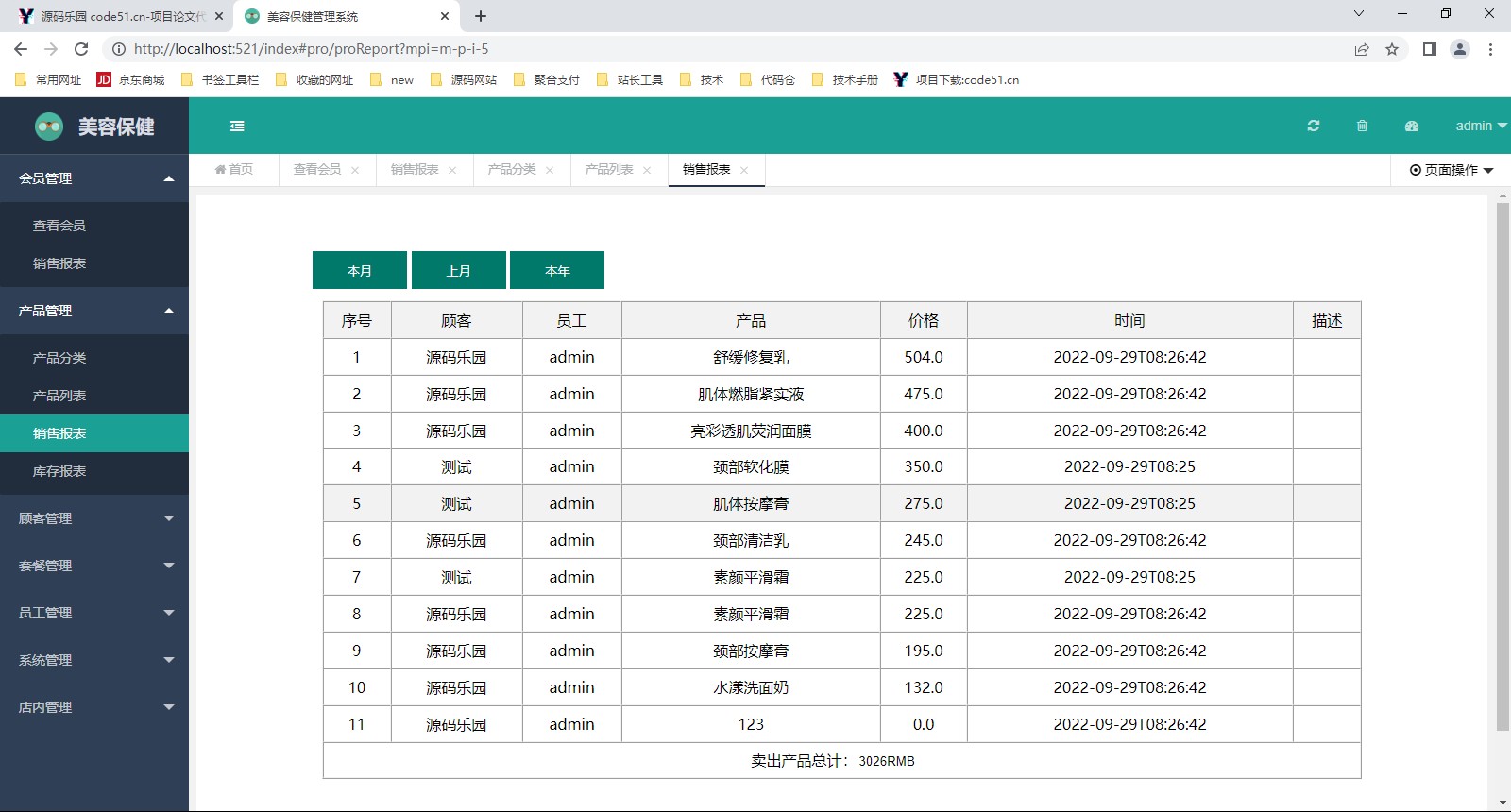Image resolution: width=1511 pixels, height=812 pixels.
Task: Close the 源码乐园 browser tab
Action: 218,16
